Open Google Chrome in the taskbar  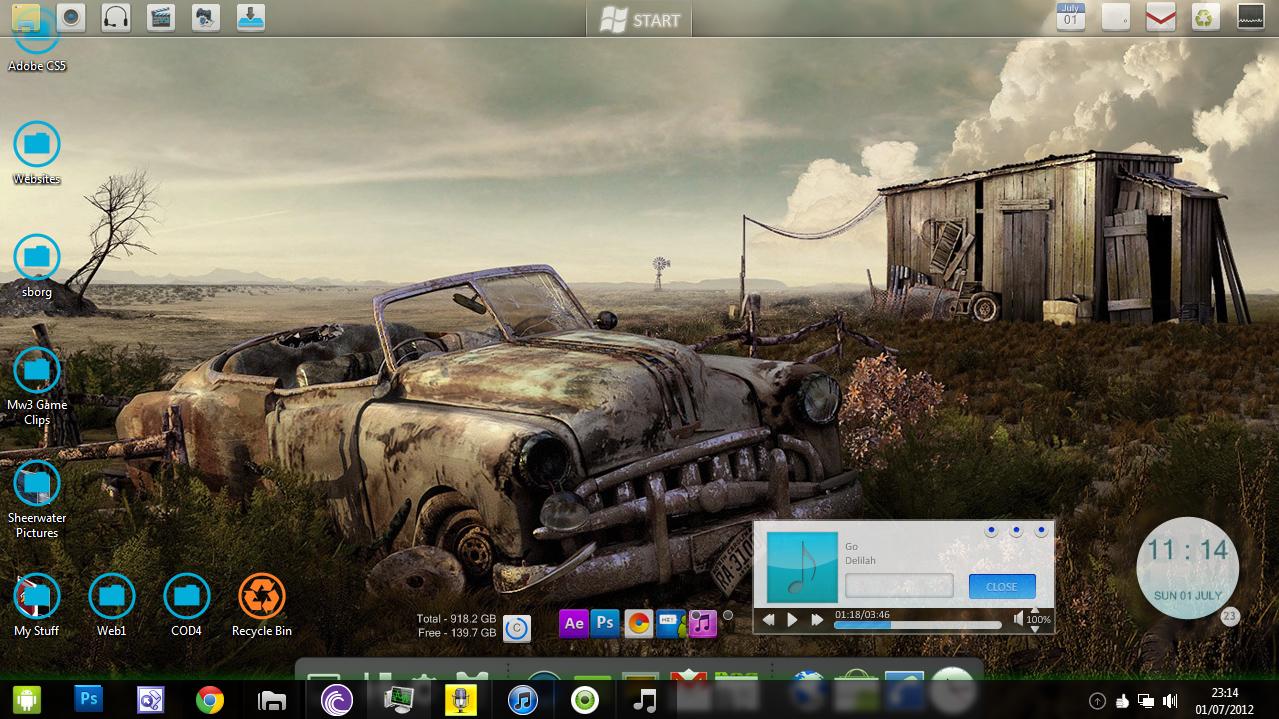[x=209, y=700]
